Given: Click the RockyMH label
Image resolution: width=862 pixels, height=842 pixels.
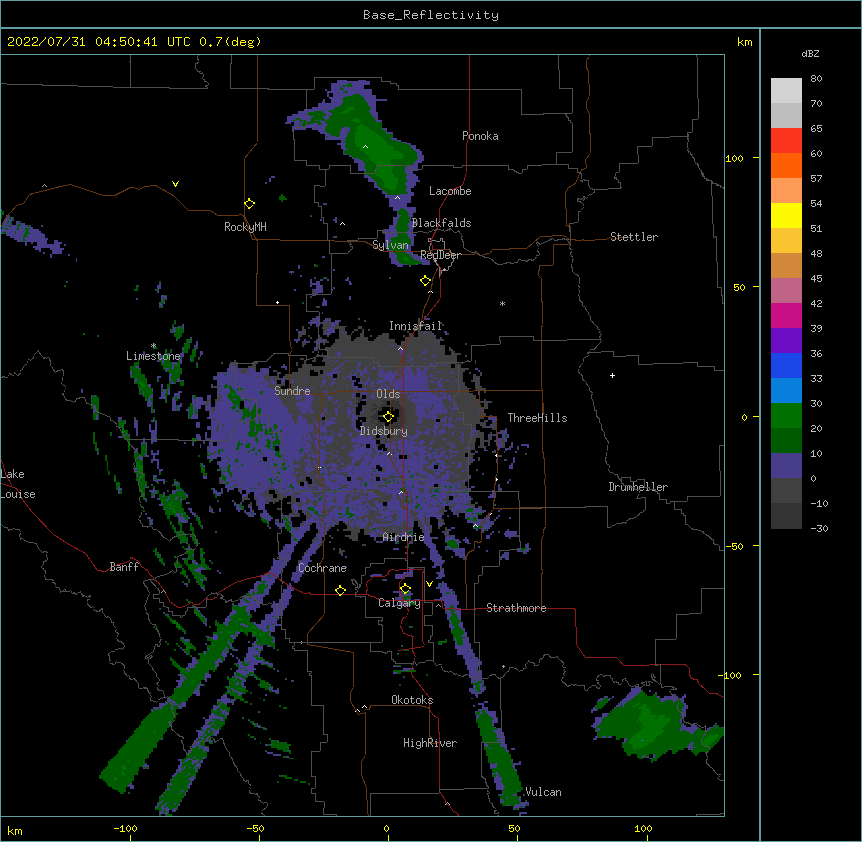Looking at the screenshot, I should coord(245,227).
